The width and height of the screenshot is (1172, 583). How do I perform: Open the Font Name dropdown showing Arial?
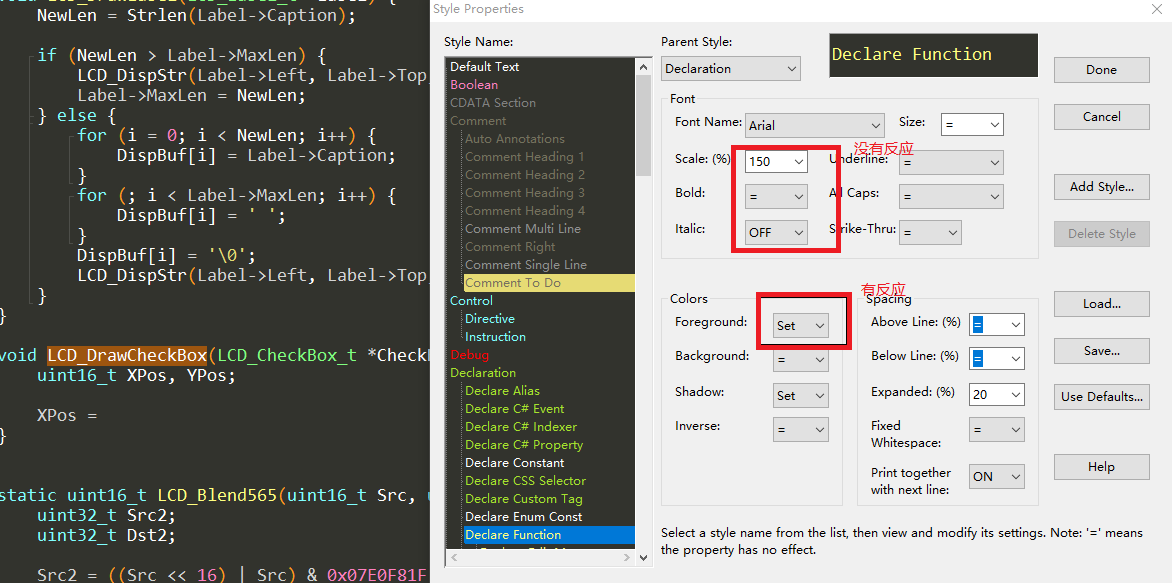[815, 126]
